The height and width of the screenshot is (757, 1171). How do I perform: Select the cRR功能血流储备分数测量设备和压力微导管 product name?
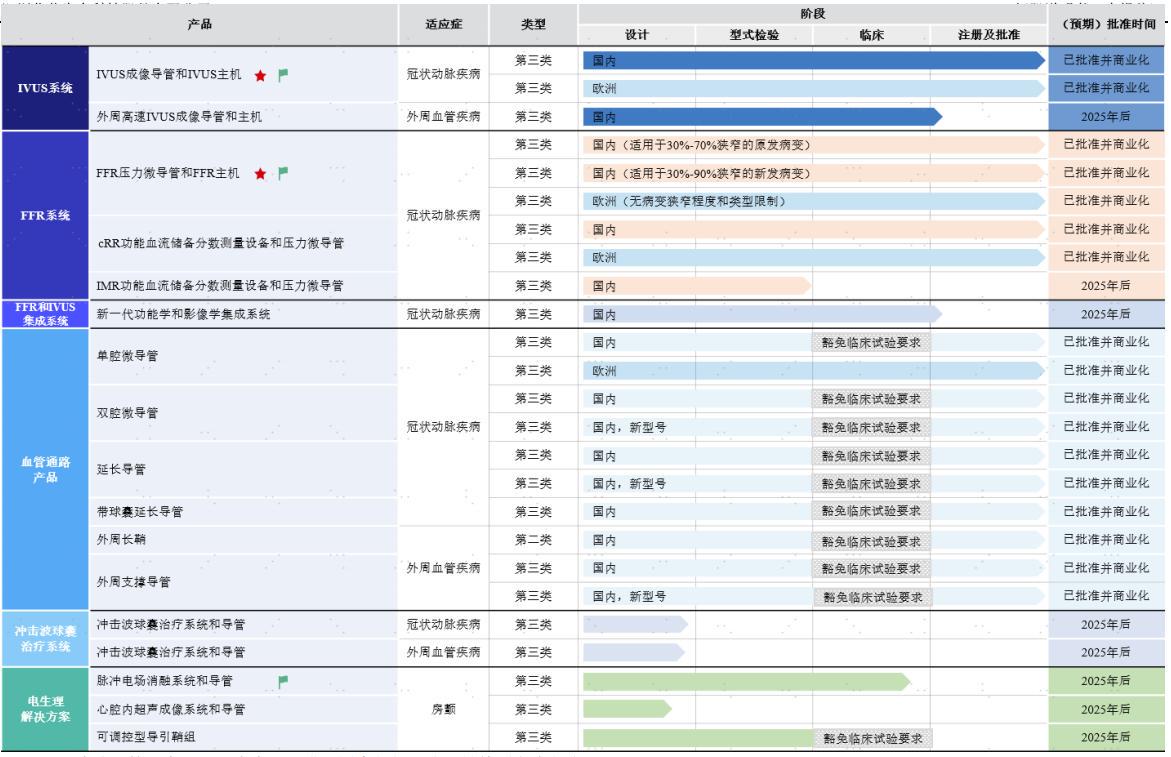pyautogui.click(x=221, y=243)
